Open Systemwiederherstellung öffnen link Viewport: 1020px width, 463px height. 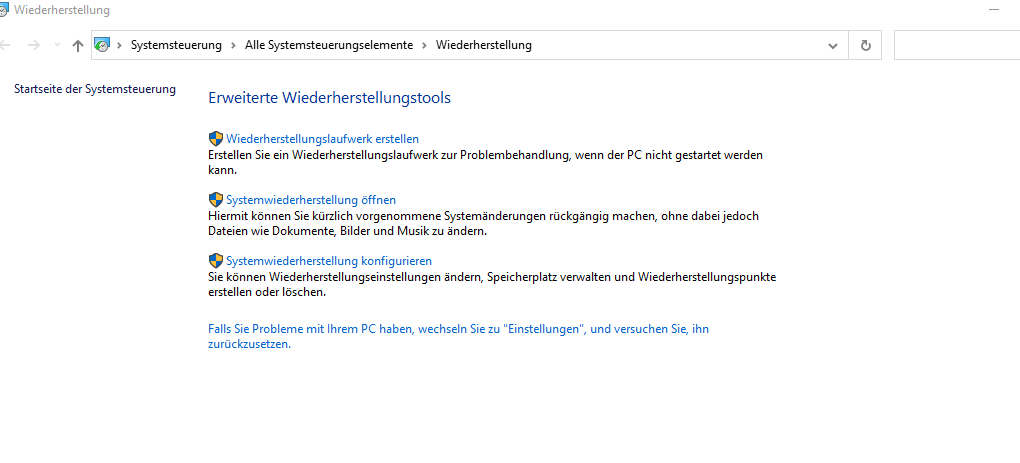(x=311, y=200)
